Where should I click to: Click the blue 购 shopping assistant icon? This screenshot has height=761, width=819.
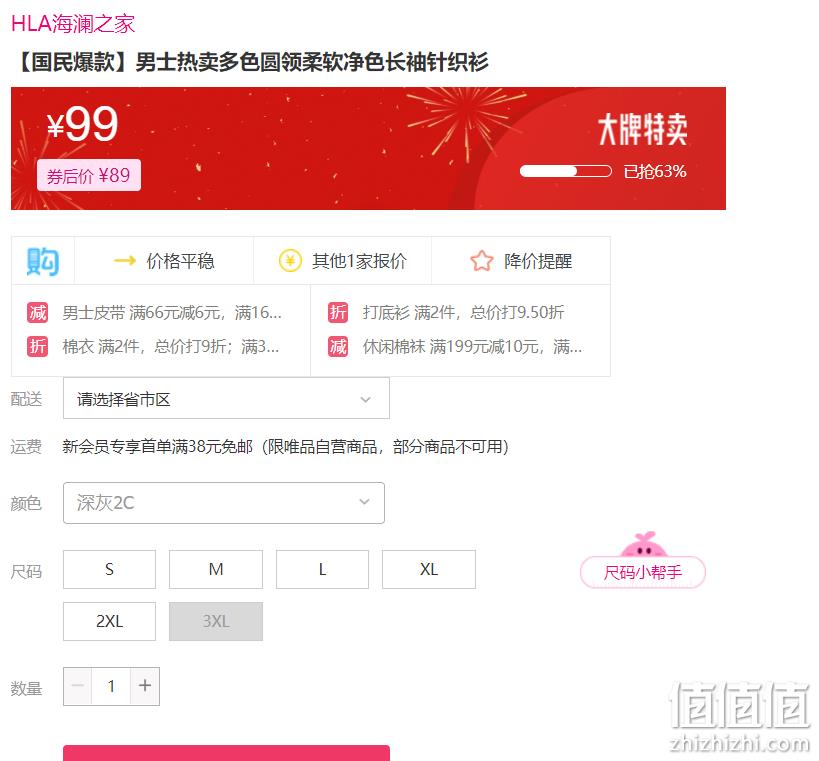pos(43,261)
